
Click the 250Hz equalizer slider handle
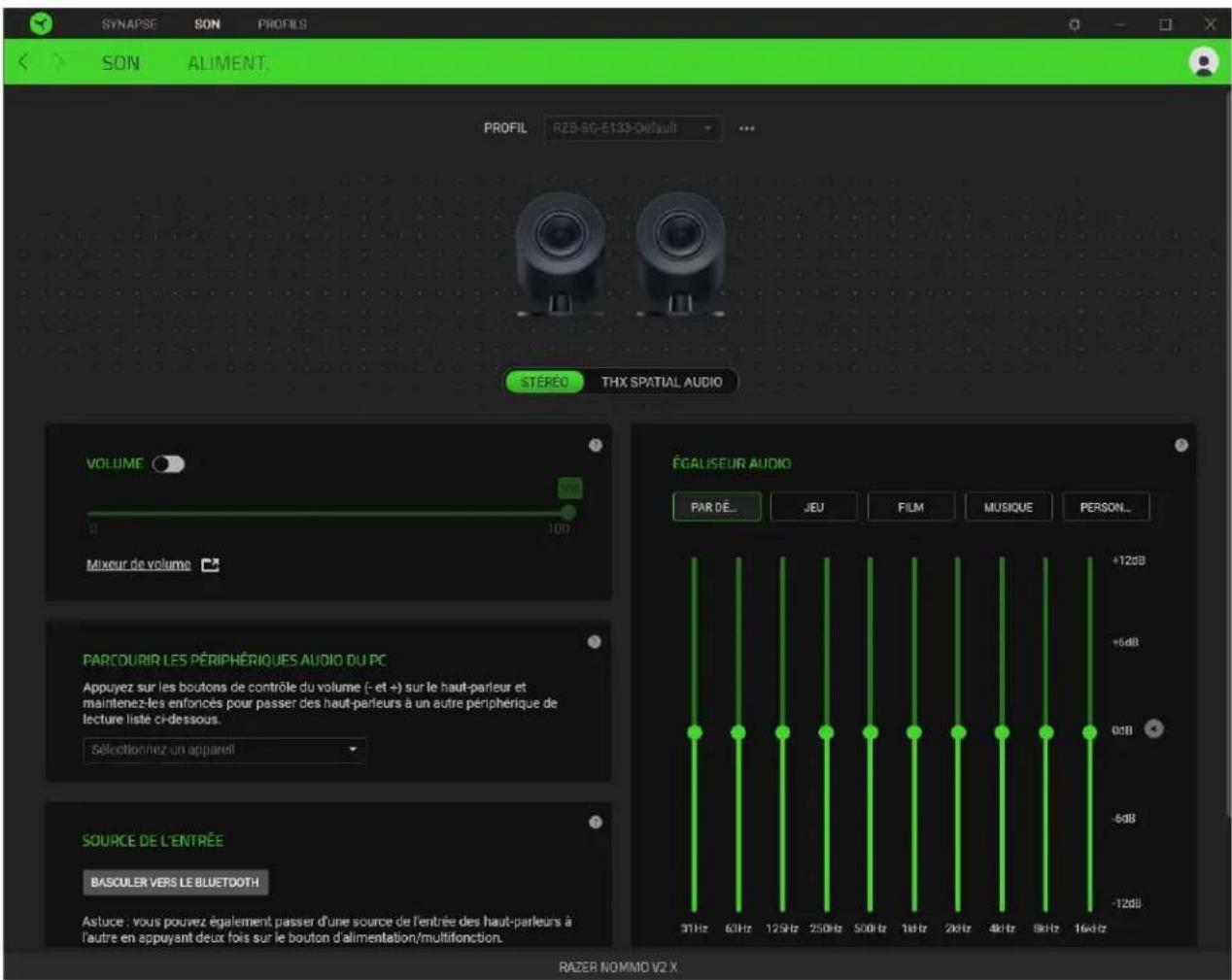(826, 731)
